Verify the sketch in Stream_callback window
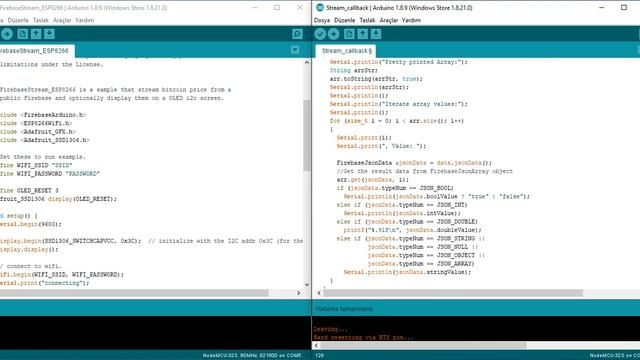640x360 pixels. (320, 34)
